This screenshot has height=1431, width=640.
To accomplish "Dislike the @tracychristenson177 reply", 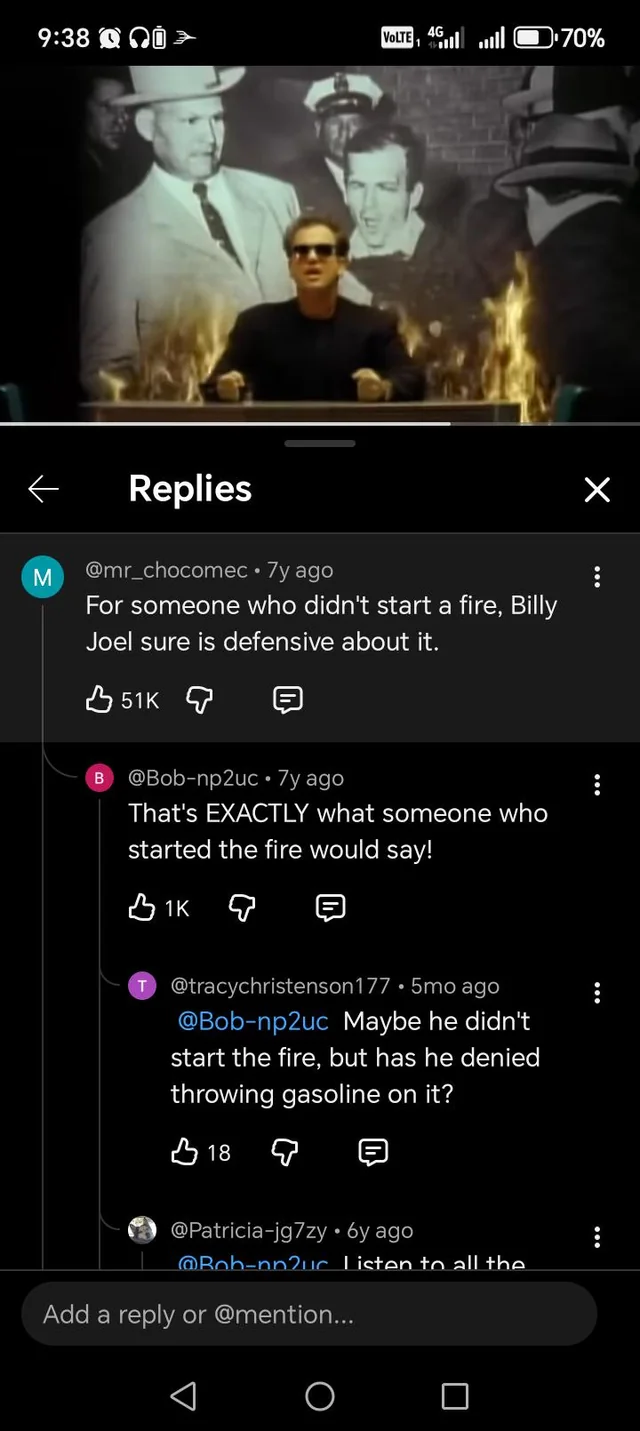I will pyautogui.click(x=285, y=1153).
